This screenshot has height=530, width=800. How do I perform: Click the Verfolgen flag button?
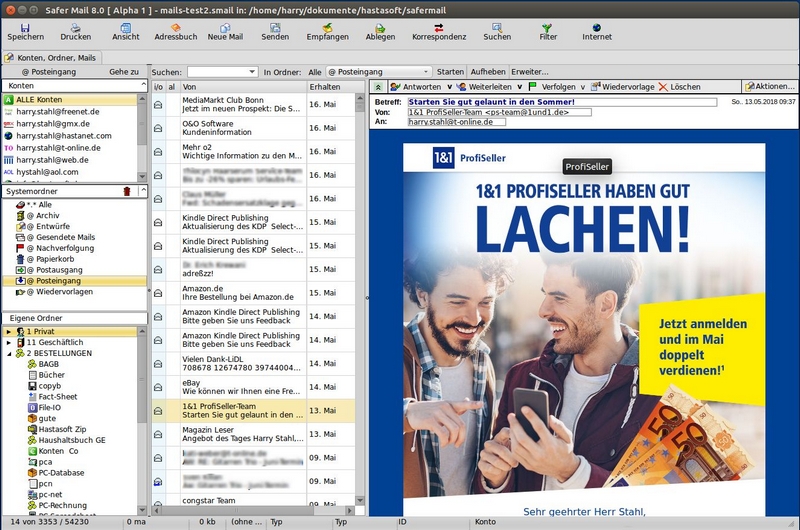point(553,87)
